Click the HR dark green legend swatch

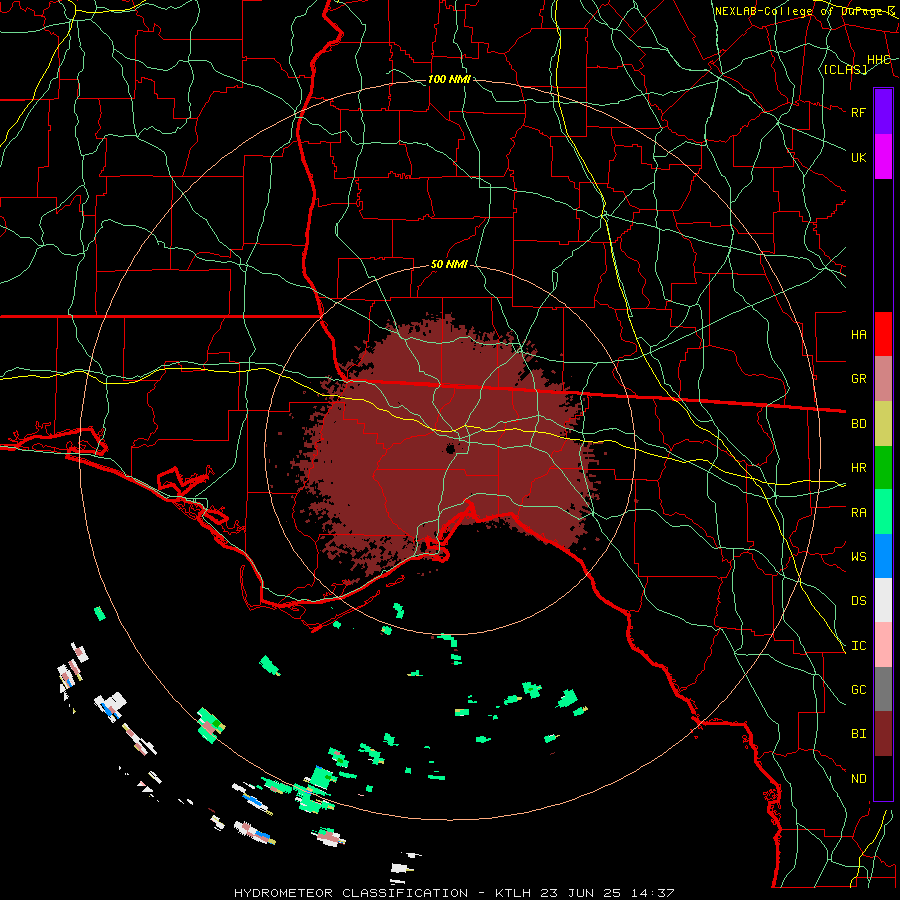click(x=883, y=468)
